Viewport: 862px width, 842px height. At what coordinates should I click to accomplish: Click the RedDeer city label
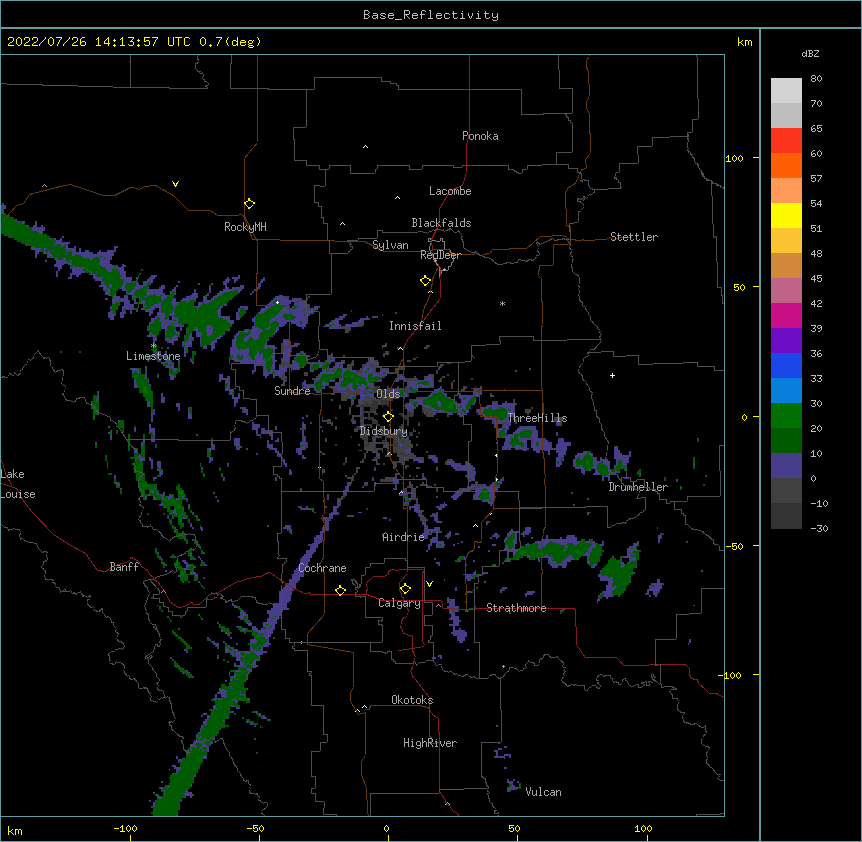[440, 255]
